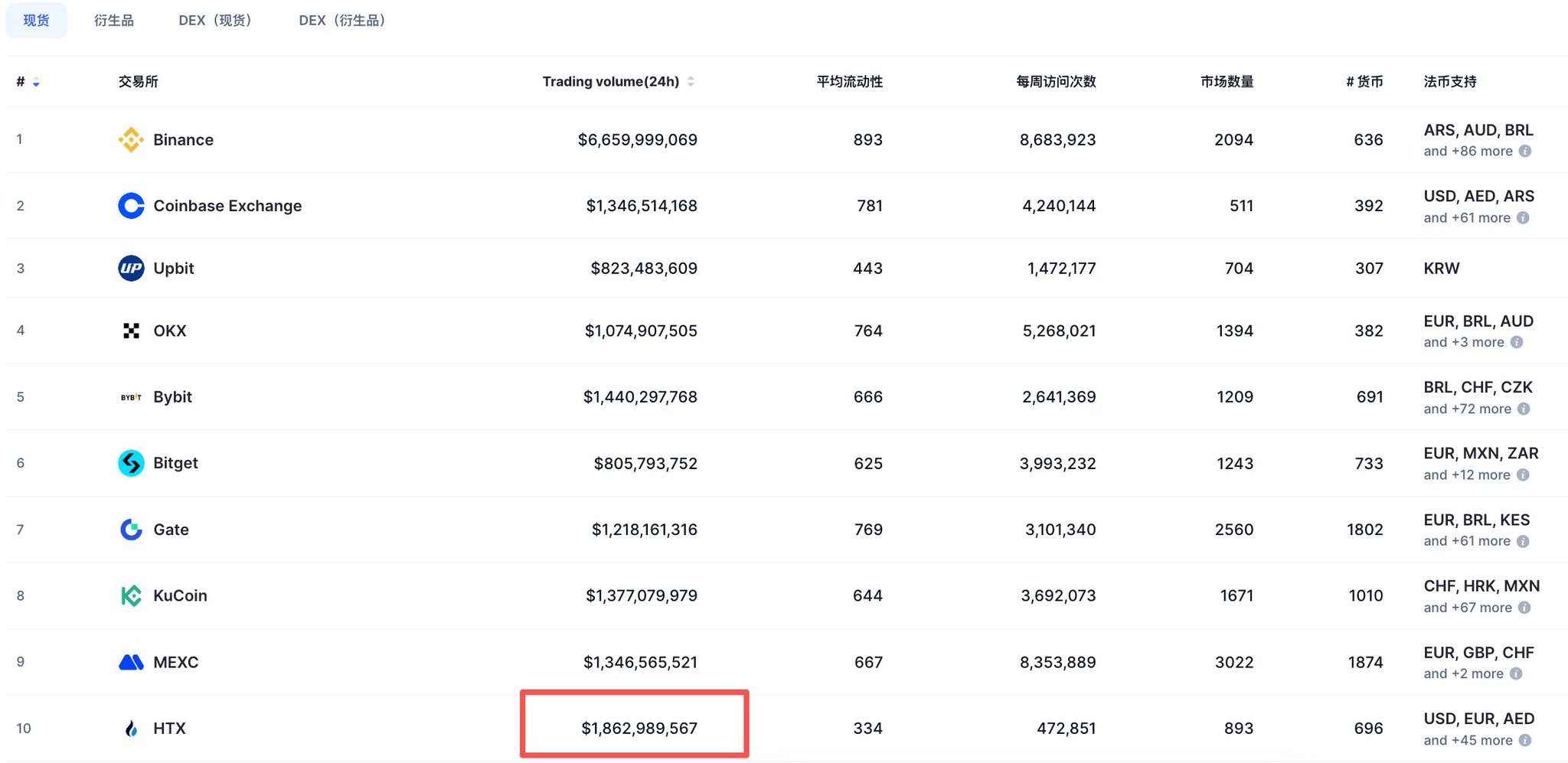Click HTX's highlighted trading volume cell
This screenshot has height=763, width=1568.
point(639,728)
